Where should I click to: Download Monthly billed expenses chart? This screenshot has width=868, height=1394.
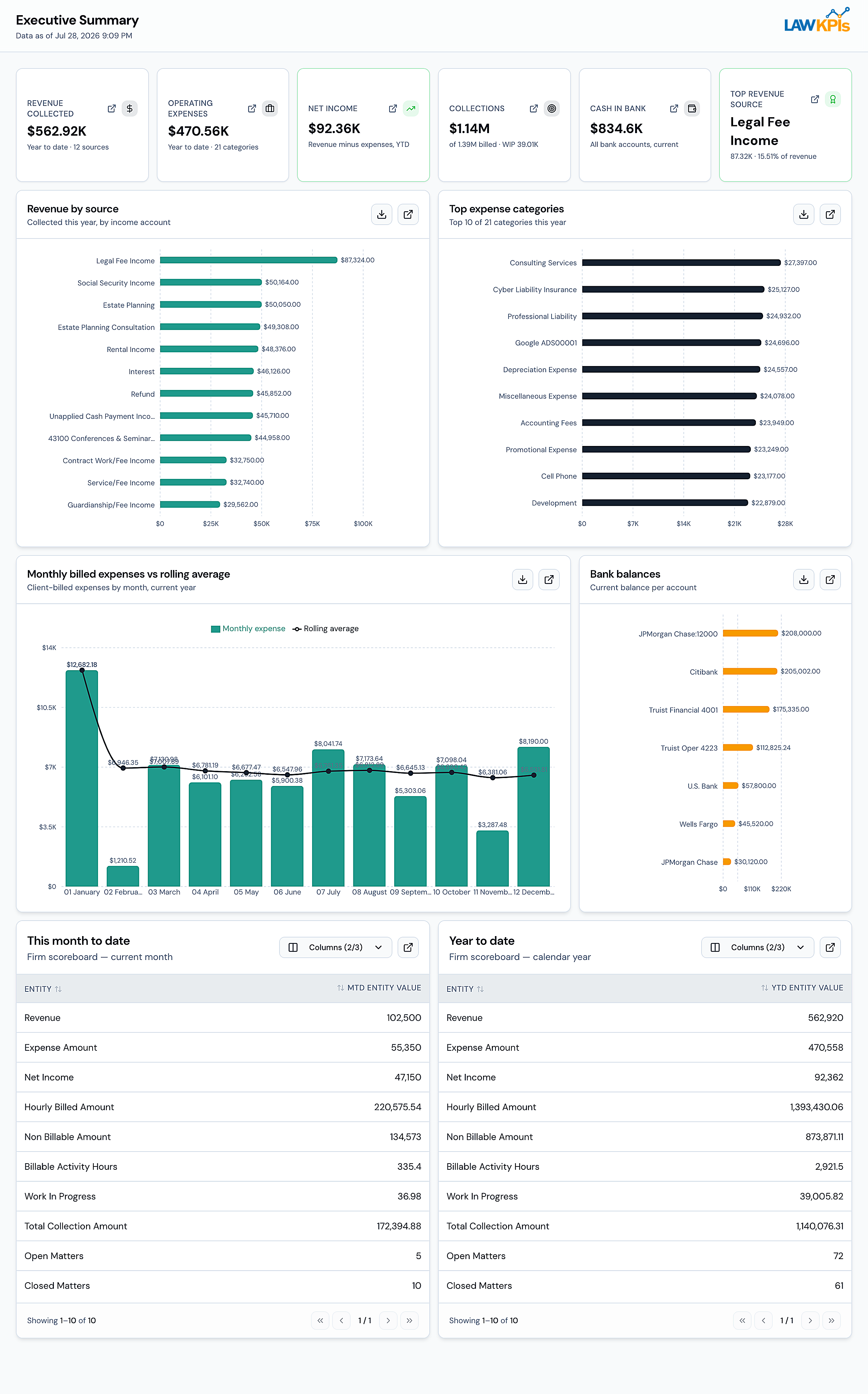point(522,580)
